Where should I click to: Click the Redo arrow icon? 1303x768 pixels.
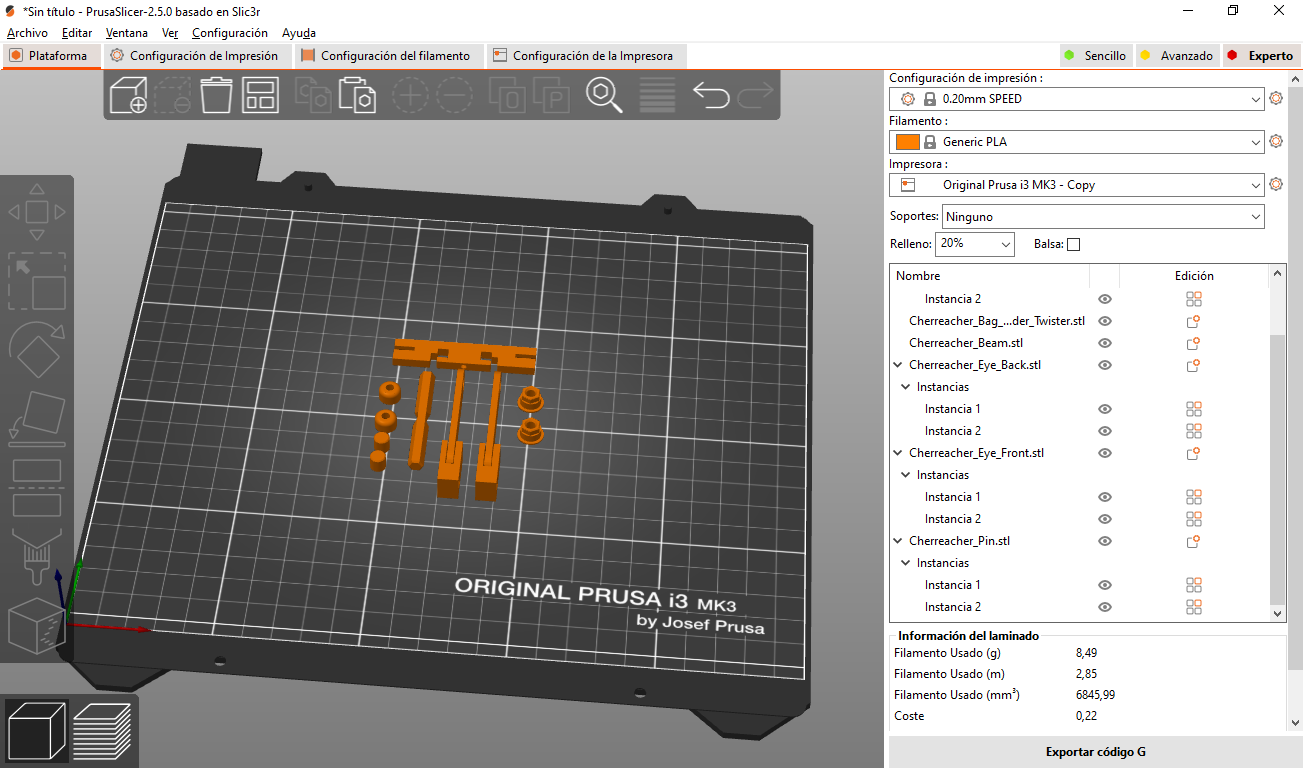(x=755, y=95)
